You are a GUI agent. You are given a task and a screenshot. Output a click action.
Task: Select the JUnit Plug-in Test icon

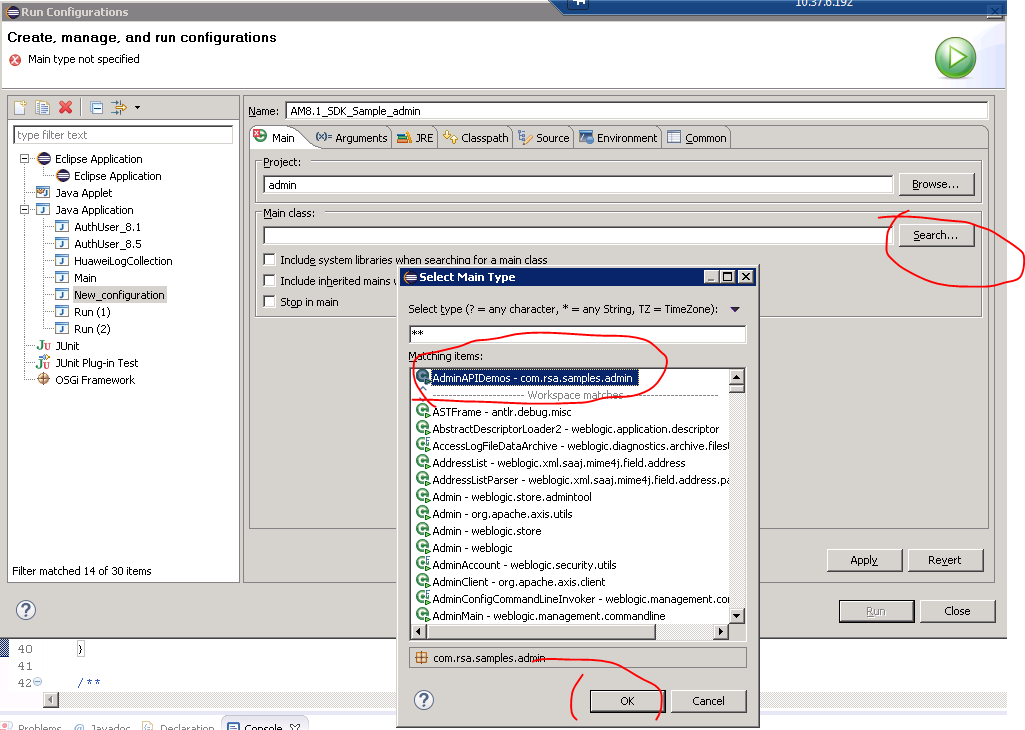pos(43,363)
